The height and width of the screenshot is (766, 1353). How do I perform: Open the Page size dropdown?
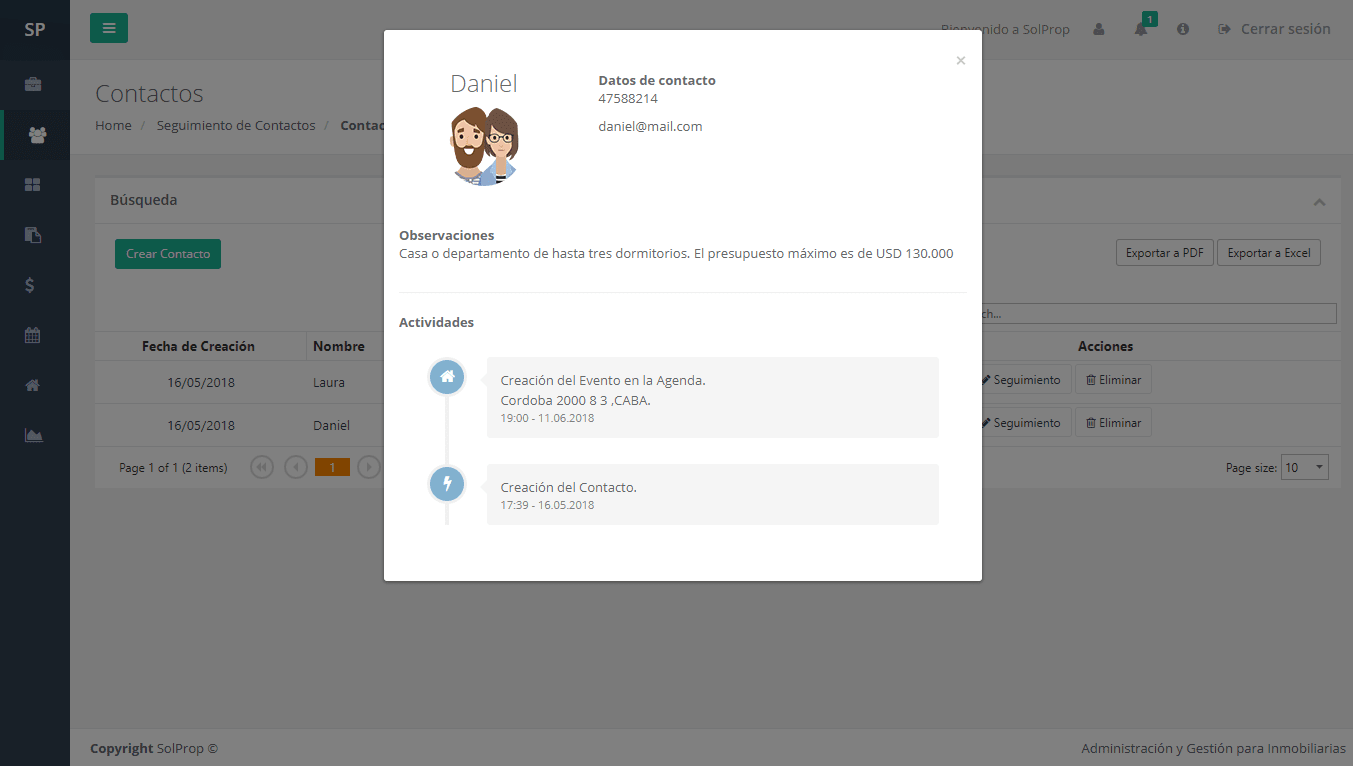[x=1306, y=467]
